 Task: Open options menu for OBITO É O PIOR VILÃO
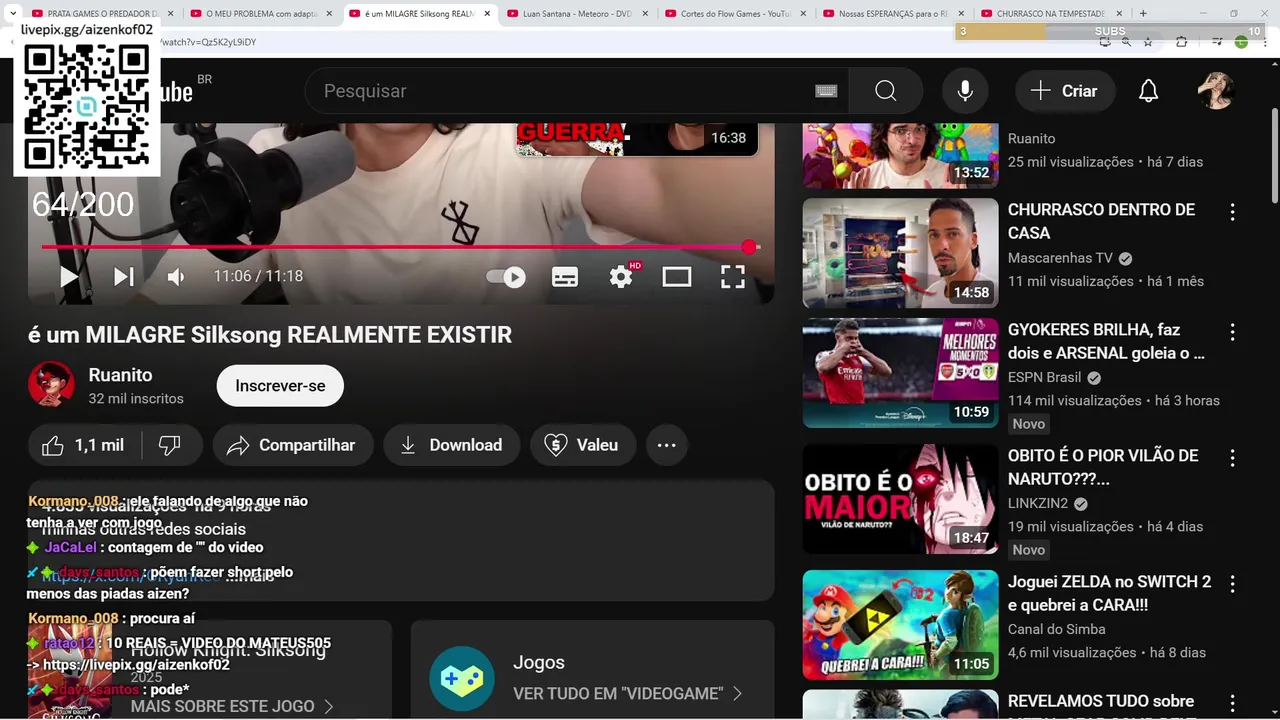pos(1232,458)
